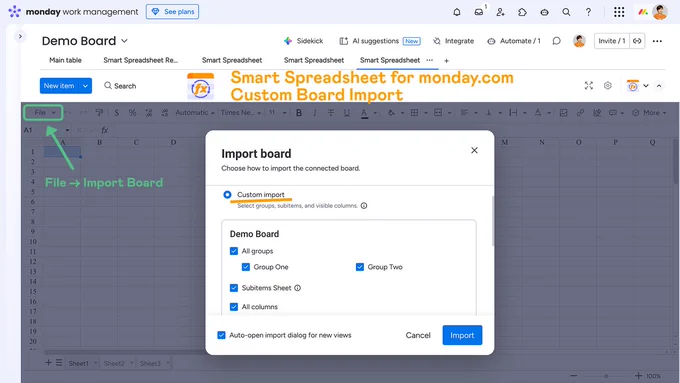
Task: Click the Invite / 1 button
Action: tap(612, 41)
